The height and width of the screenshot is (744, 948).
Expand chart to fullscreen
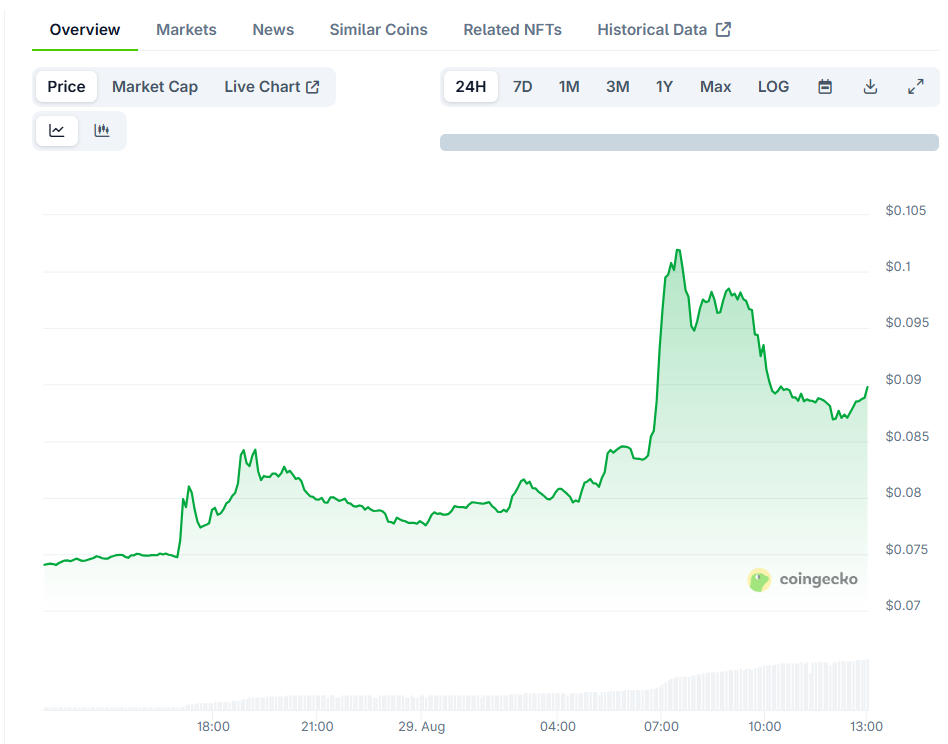click(916, 87)
